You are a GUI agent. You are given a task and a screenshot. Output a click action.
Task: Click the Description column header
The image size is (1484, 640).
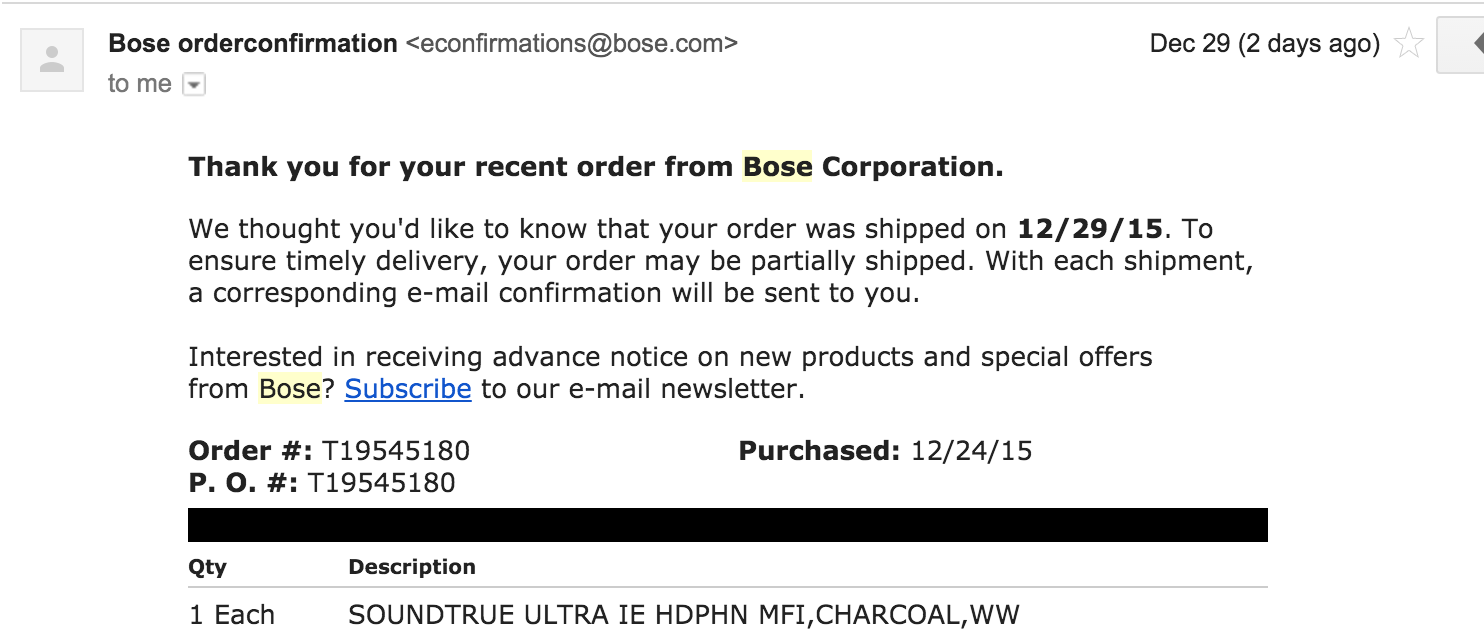[412, 567]
